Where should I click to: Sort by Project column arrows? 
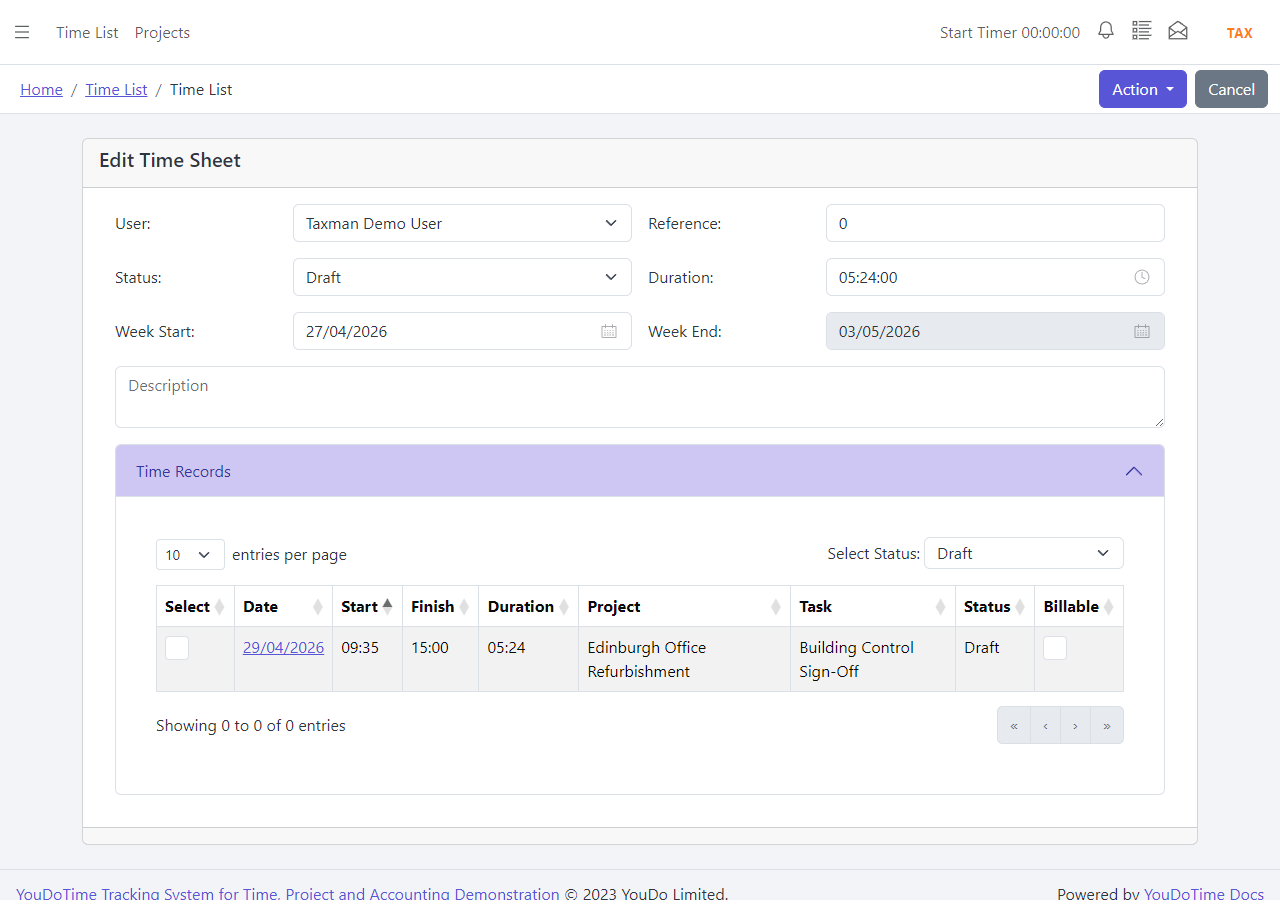[776, 606]
